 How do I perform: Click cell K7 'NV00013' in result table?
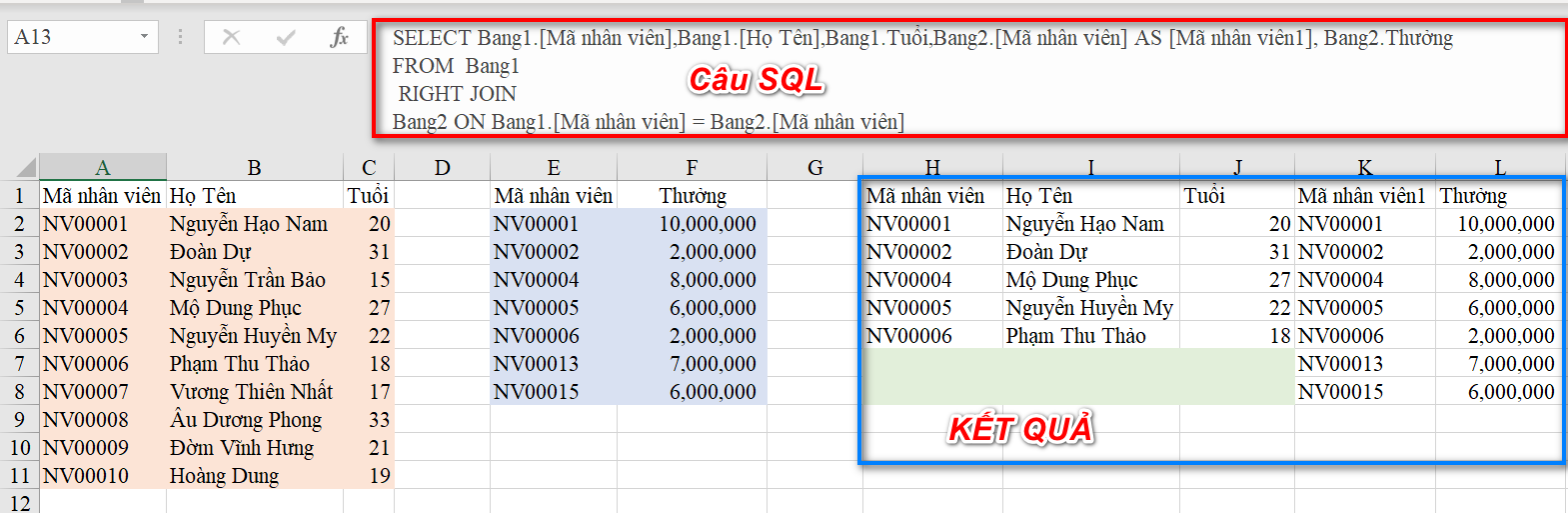pyautogui.click(x=1365, y=363)
